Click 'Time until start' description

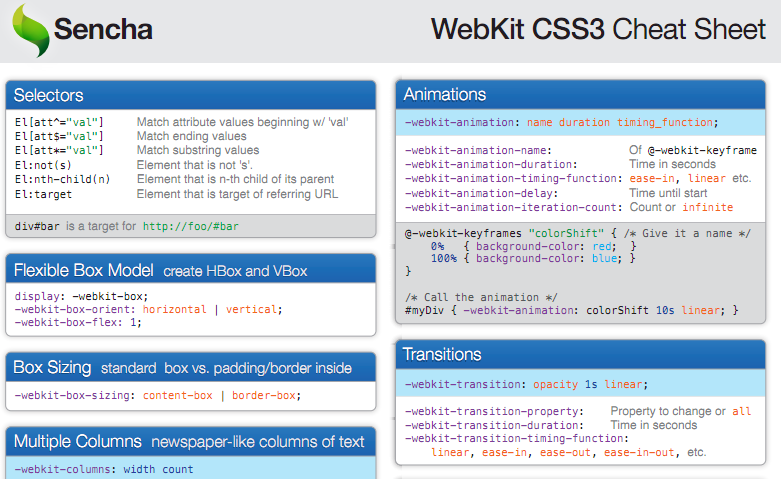click(x=668, y=193)
